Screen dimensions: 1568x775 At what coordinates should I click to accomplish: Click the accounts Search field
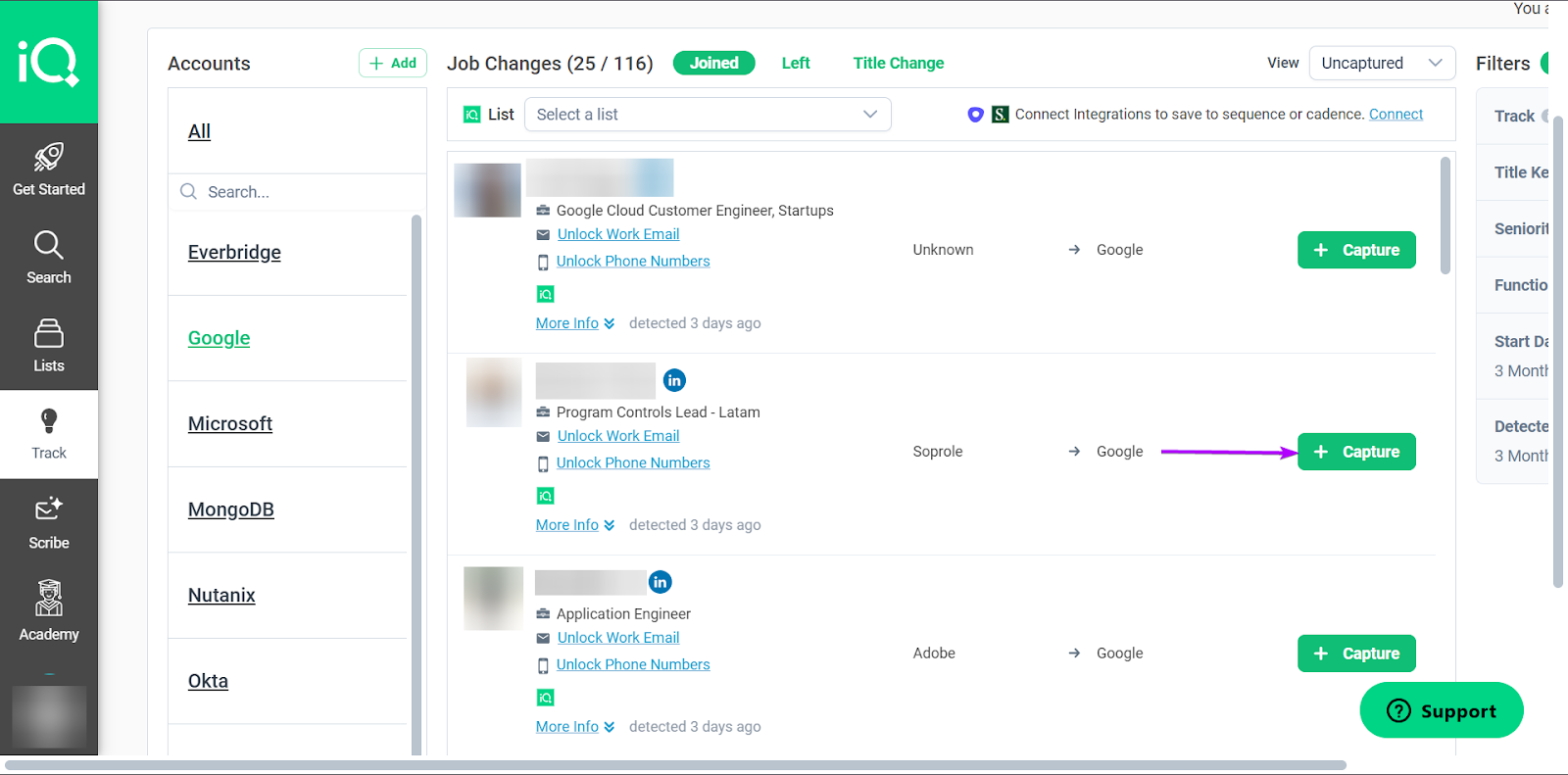point(297,192)
